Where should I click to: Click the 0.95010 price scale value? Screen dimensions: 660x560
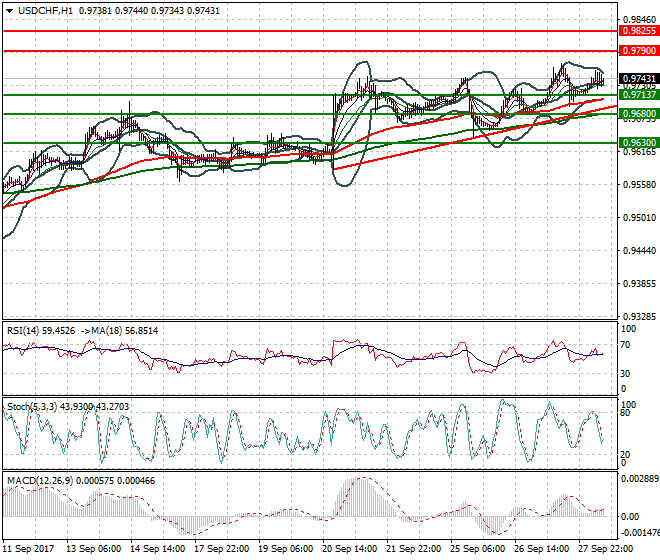pyautogui.click(x=639, y=218)
